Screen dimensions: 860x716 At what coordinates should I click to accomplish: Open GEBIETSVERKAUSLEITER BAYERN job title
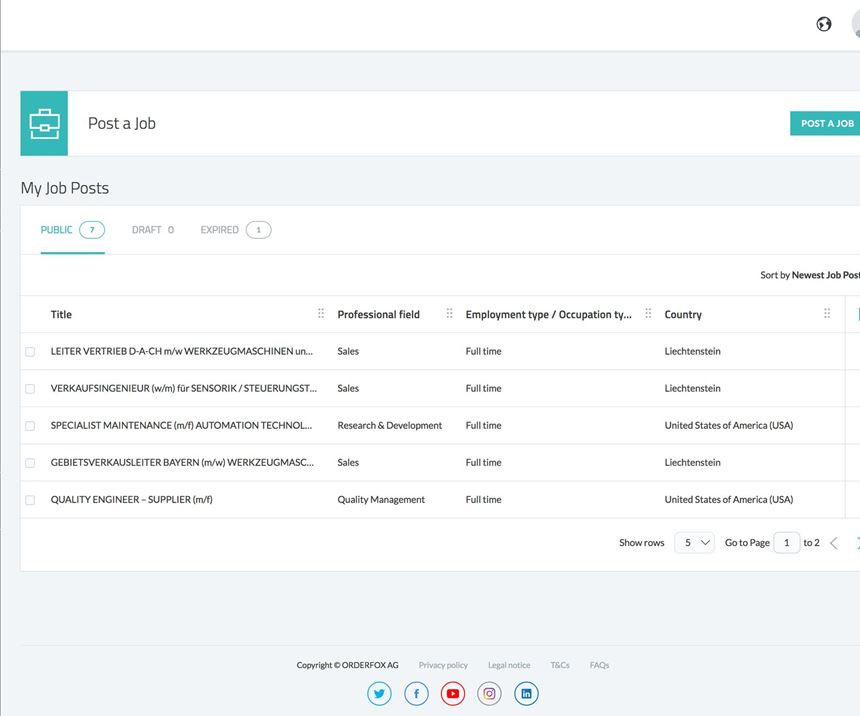click(x=182, y=463)
